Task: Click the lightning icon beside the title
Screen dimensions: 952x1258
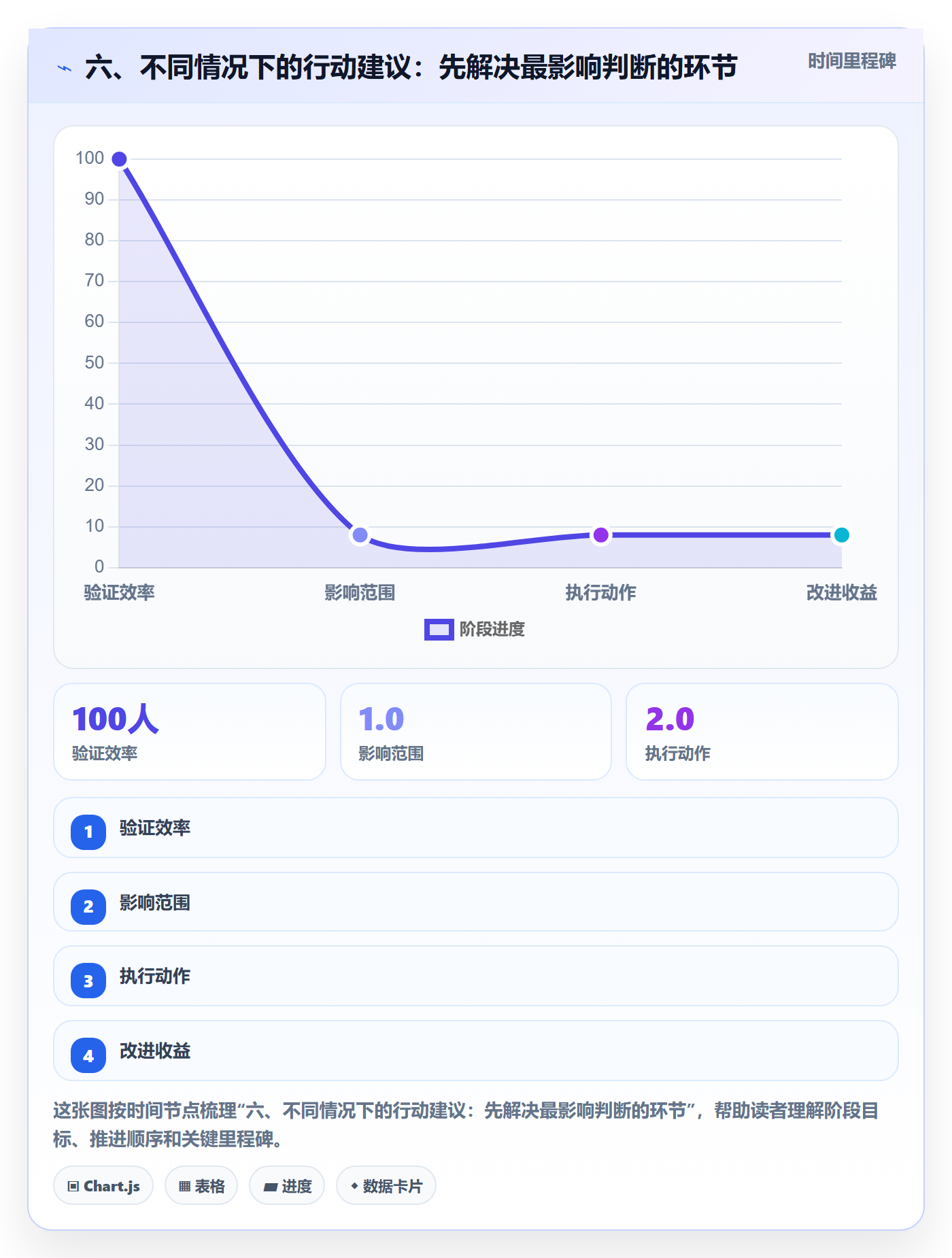Action: point(65,68)
